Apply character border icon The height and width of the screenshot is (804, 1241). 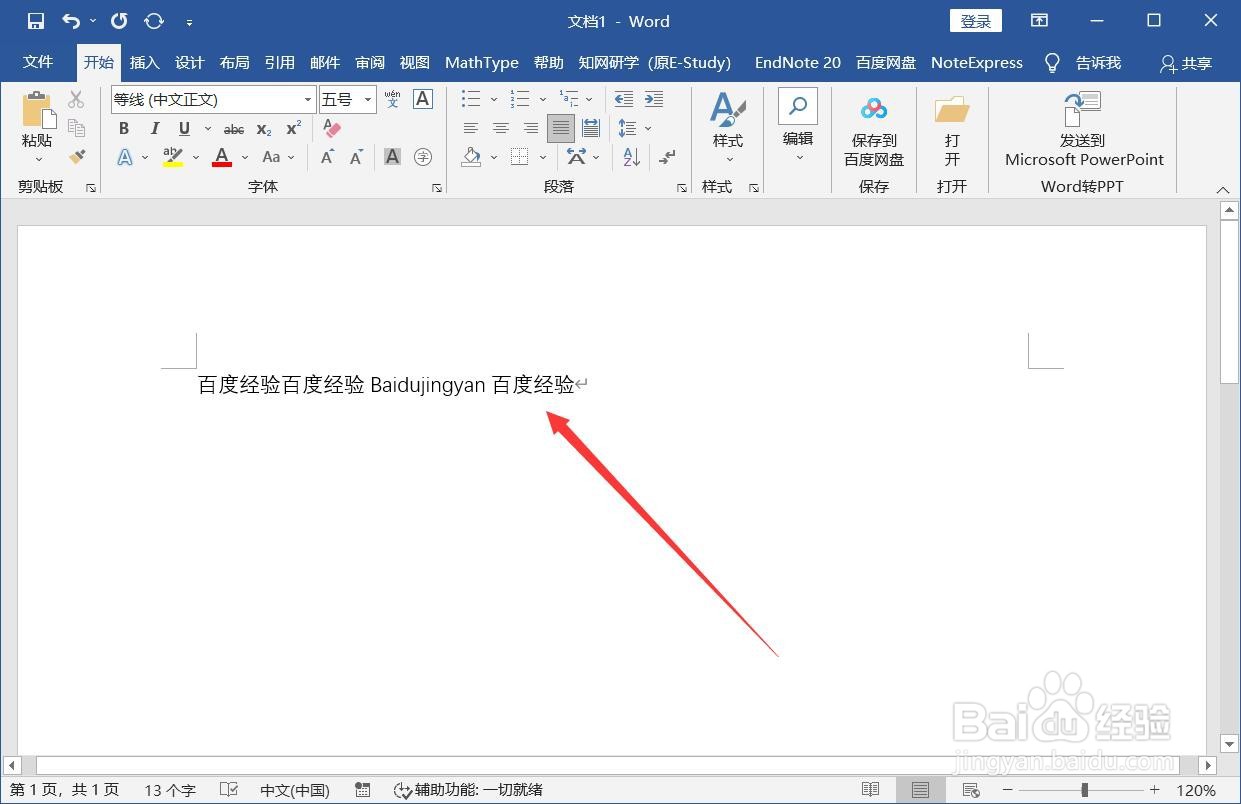(x=423, y=99)
